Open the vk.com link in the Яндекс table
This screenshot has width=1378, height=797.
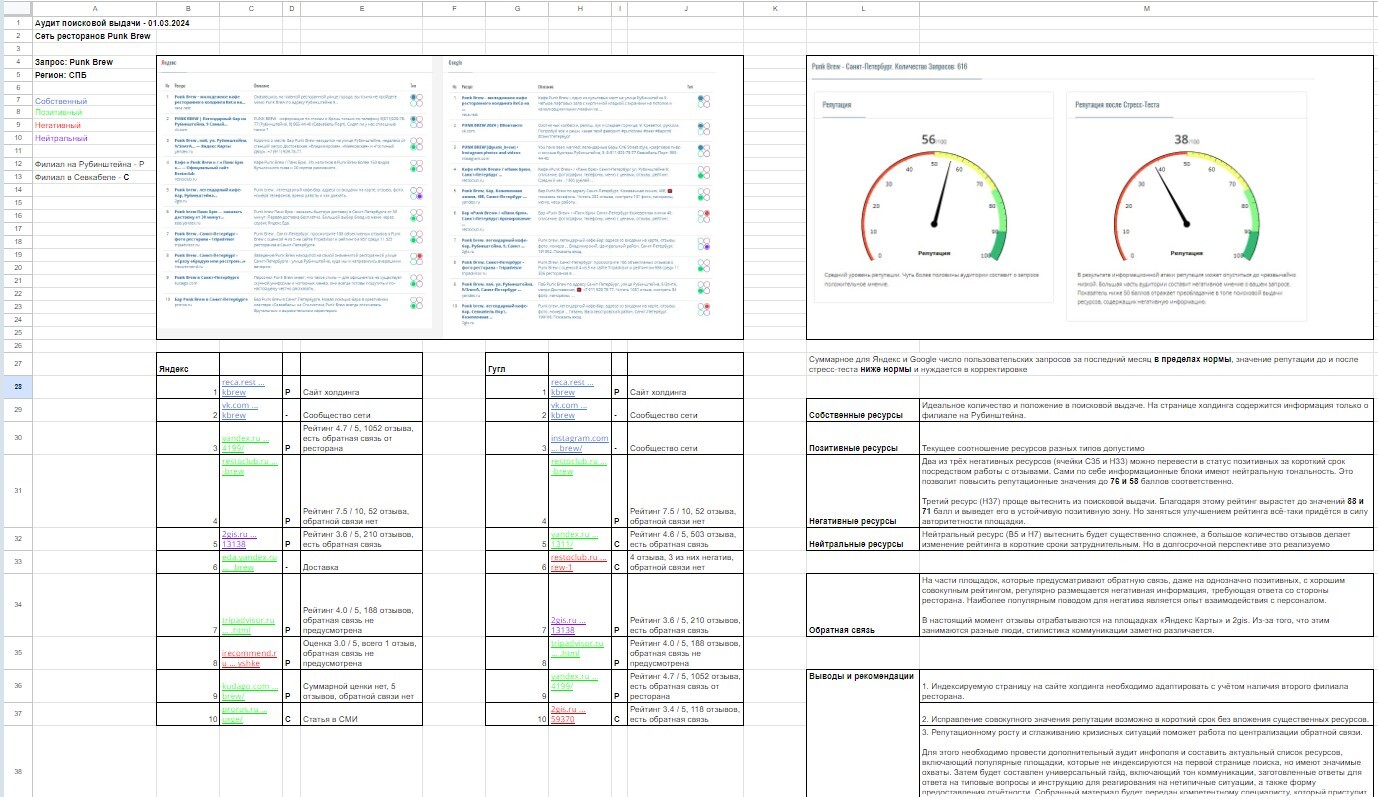[238, 410]
